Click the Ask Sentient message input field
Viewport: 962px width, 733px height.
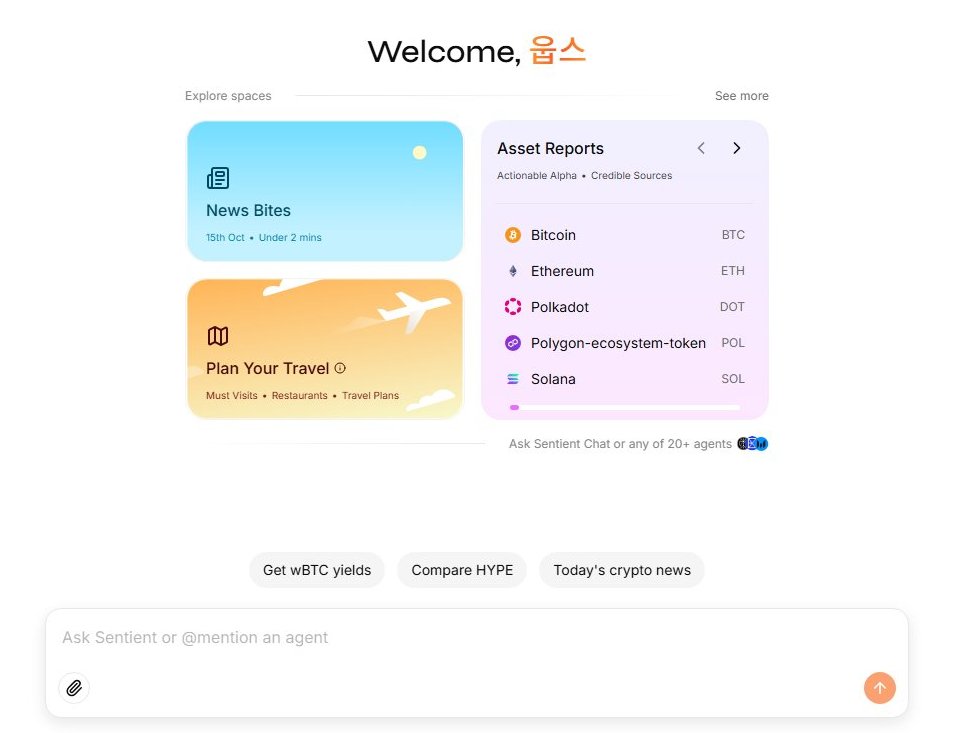tap(477, 638)
